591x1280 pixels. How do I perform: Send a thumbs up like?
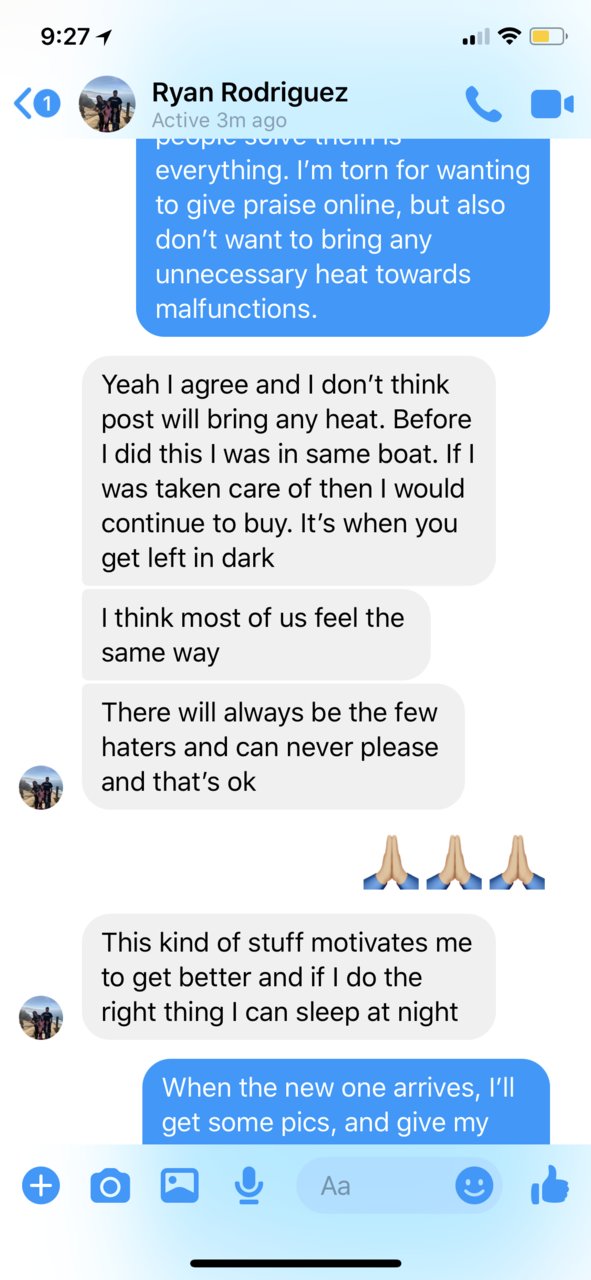click(550, 1186)
